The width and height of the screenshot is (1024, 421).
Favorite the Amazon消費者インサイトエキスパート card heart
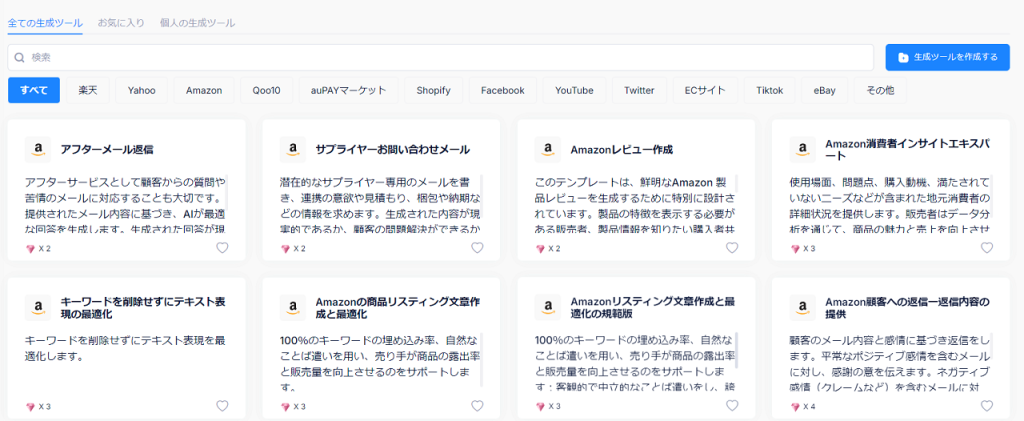(987, 248)
